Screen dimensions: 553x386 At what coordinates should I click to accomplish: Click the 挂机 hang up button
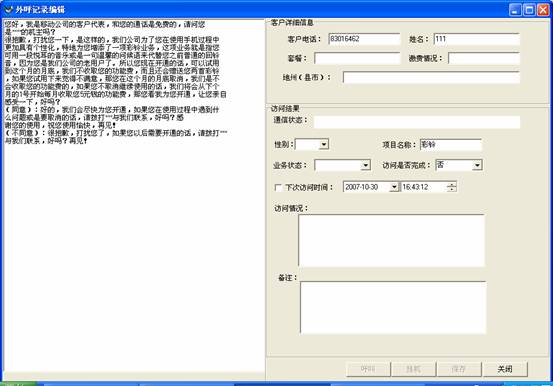(413, 369)
